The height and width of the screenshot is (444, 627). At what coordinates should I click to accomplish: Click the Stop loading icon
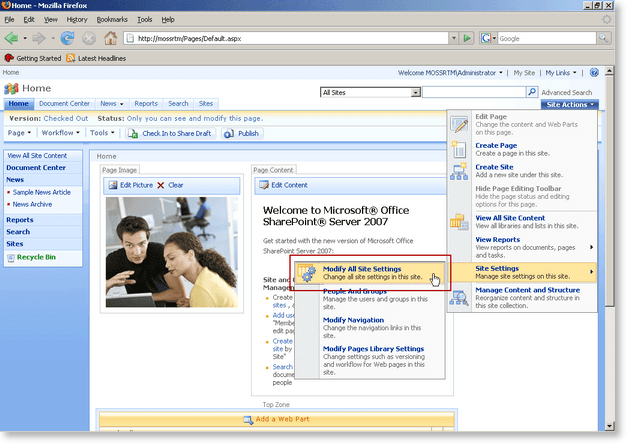point(89,38)
